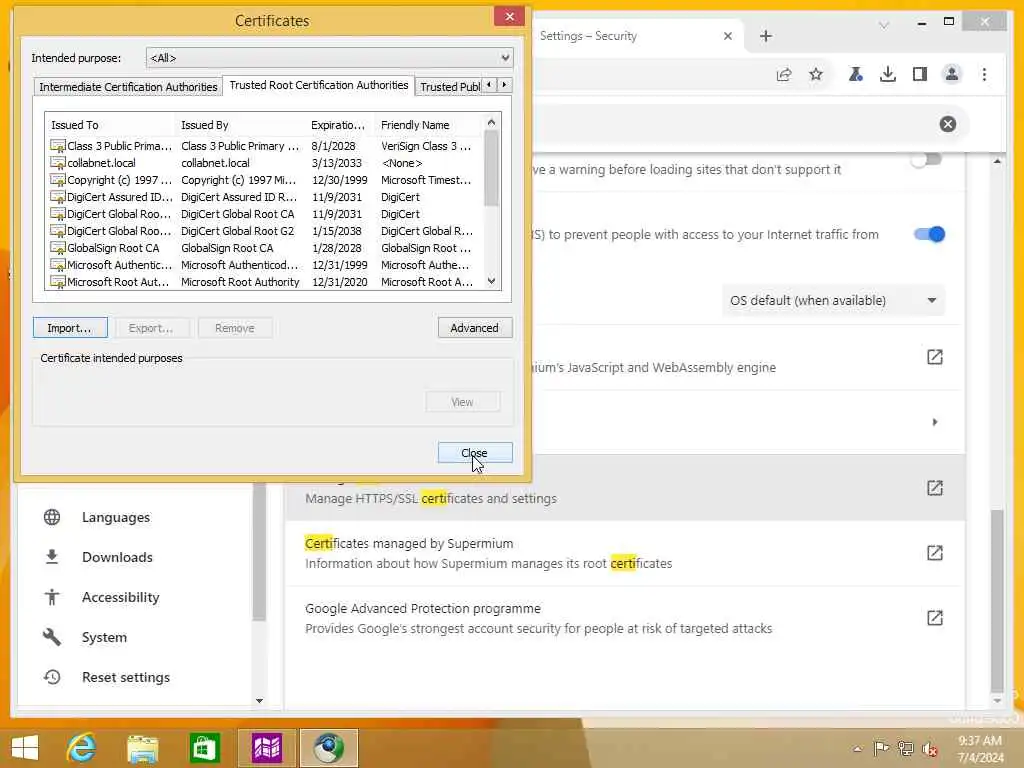
Task: Open File Explorer from taskbar
Action: click(x=142, y=748)
